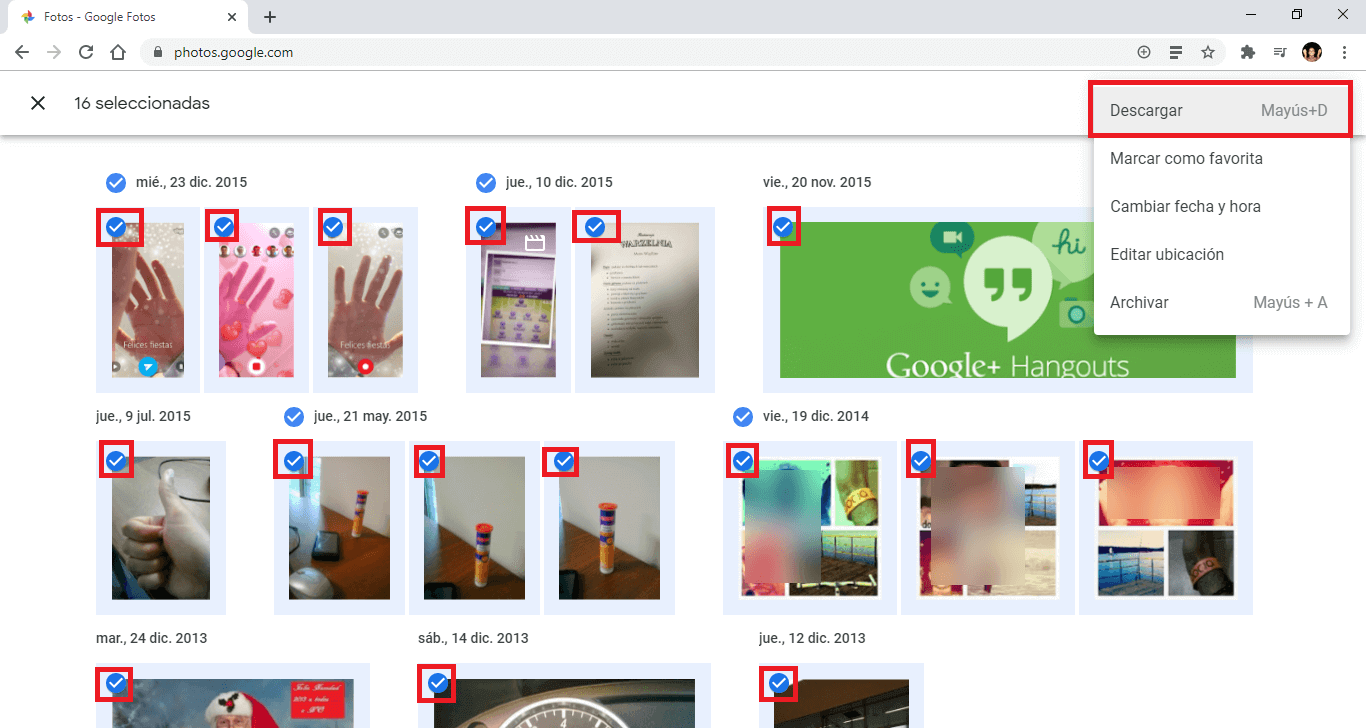Reload the photos.google.com page
Screen dimensions: 1366x728
coord(86,52)
